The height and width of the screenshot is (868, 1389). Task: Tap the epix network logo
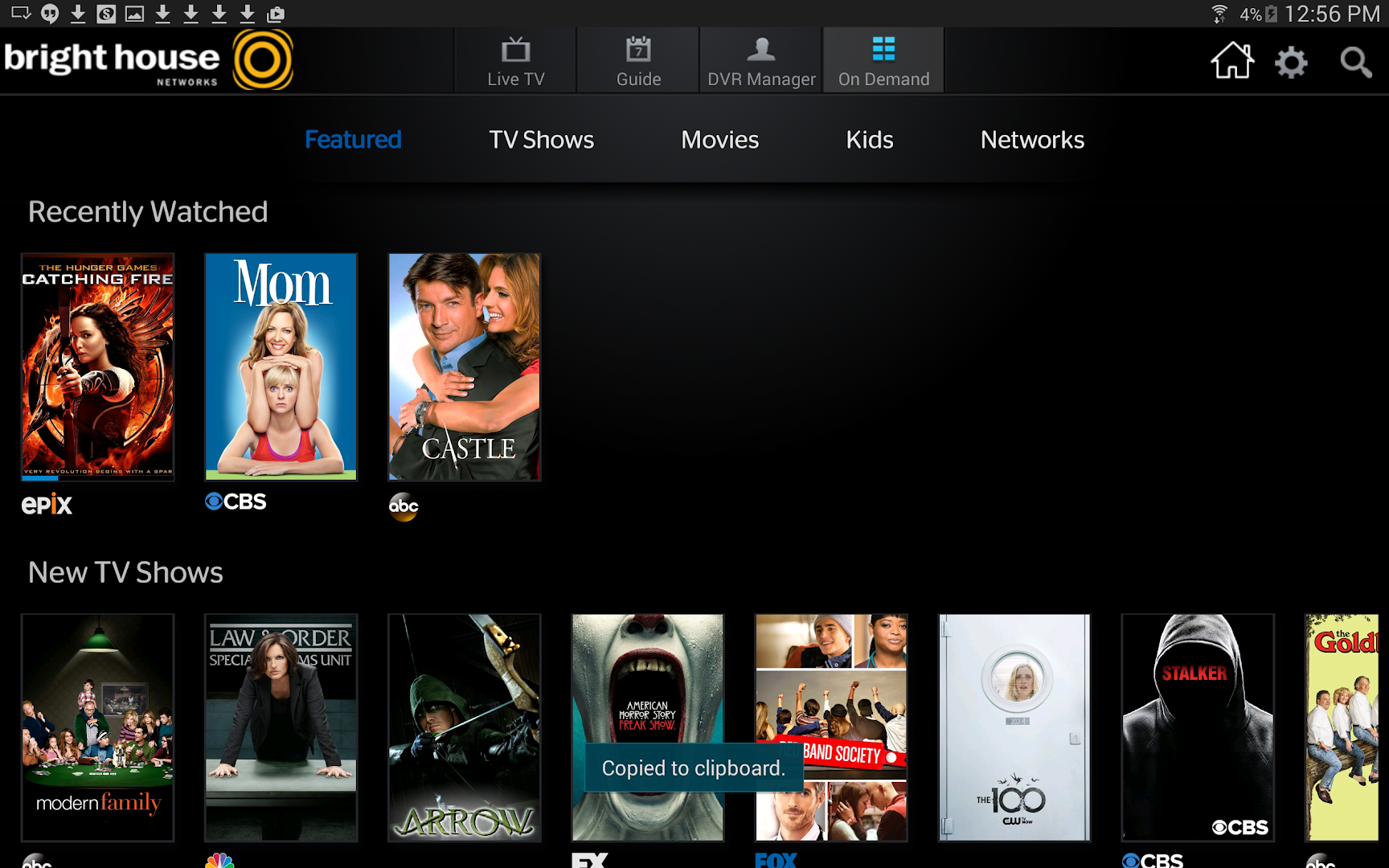[47, 504]
